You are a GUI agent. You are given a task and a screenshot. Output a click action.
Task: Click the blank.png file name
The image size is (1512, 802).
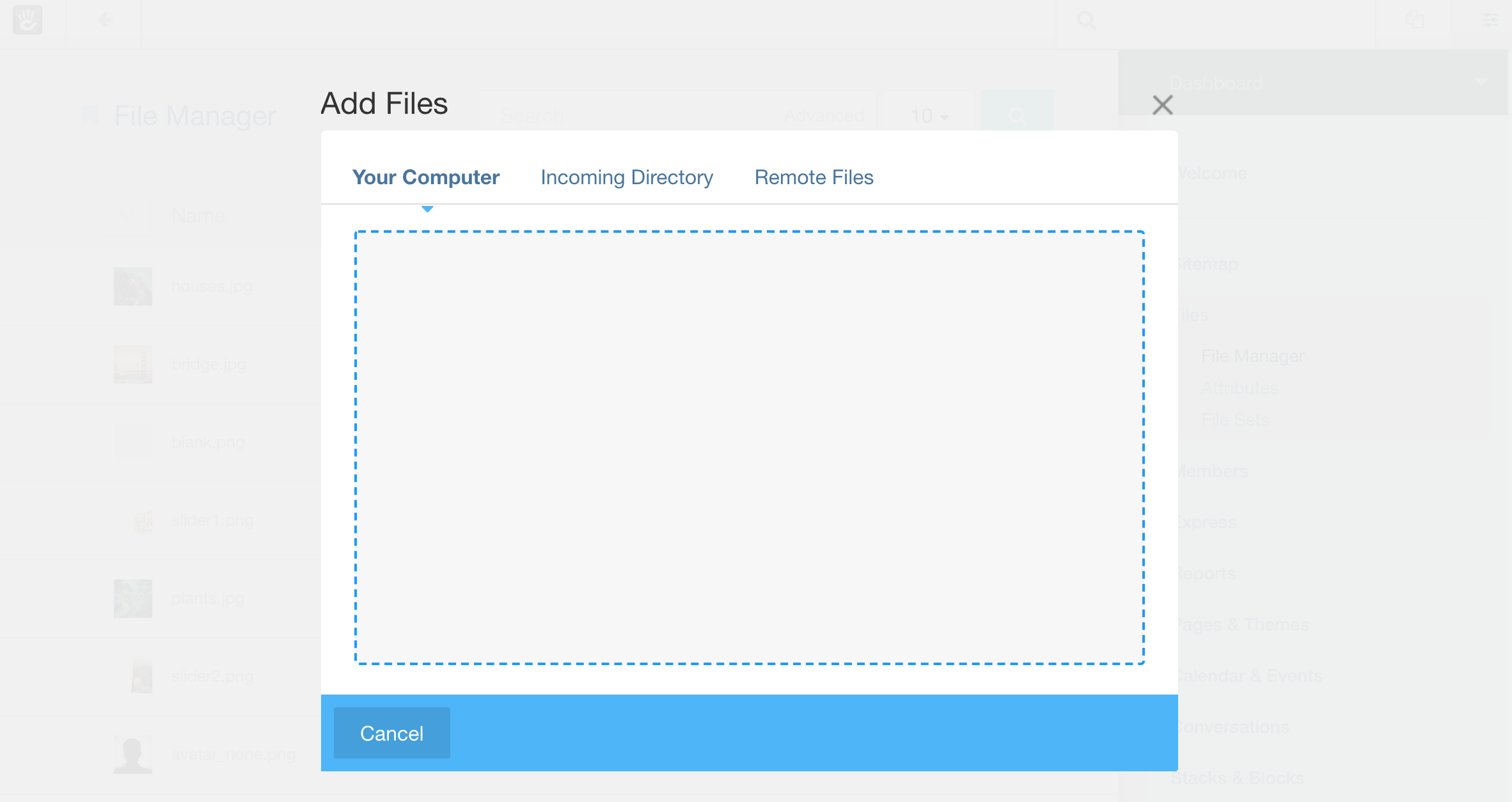(208, 443)
